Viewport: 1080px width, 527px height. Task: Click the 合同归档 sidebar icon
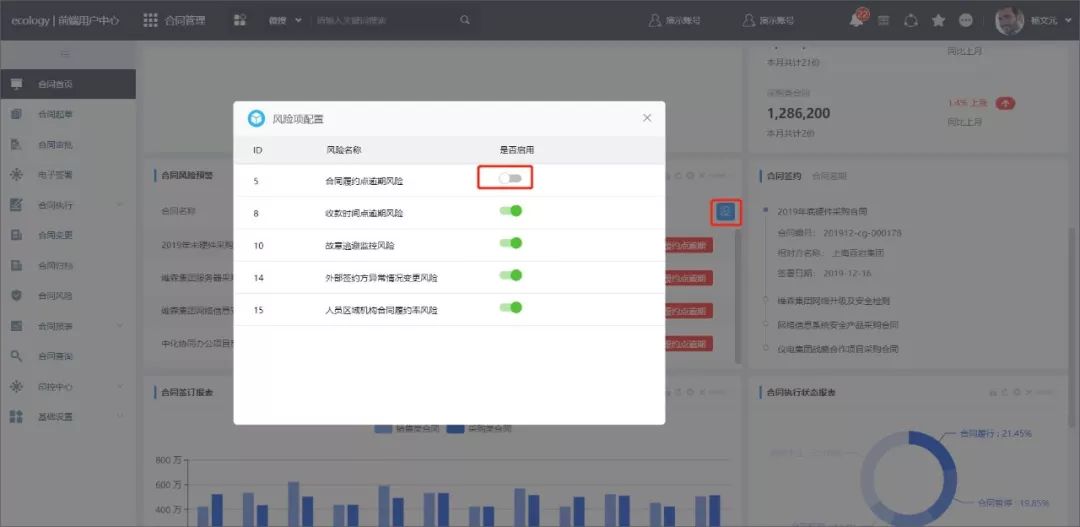tap(17, 265)
